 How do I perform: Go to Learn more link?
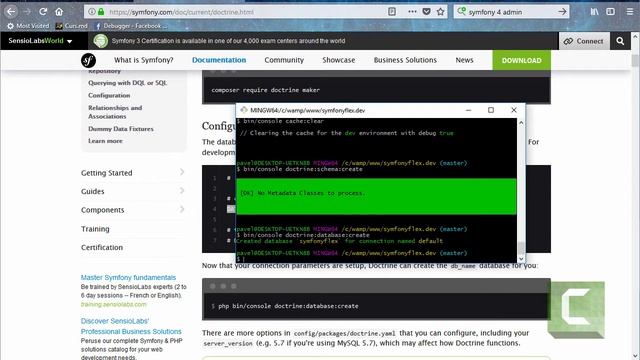pyautogui.click(x=105, y=141)
